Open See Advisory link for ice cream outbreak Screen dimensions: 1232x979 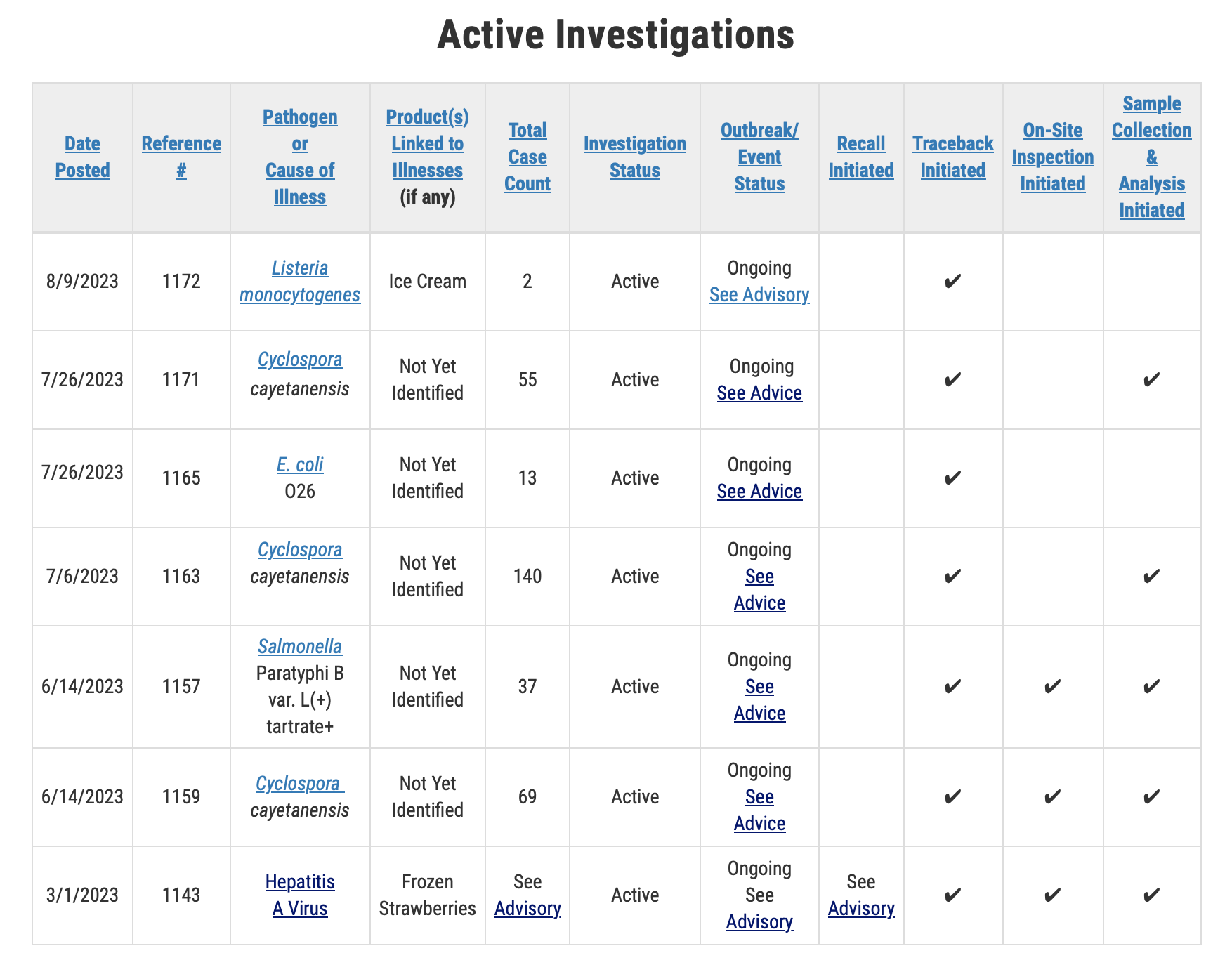[759, 295]
